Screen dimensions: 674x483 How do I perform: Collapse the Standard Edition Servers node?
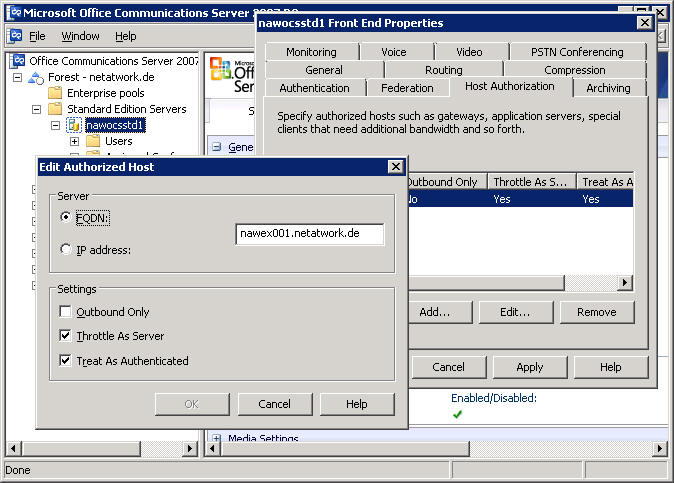coord(37,109)
